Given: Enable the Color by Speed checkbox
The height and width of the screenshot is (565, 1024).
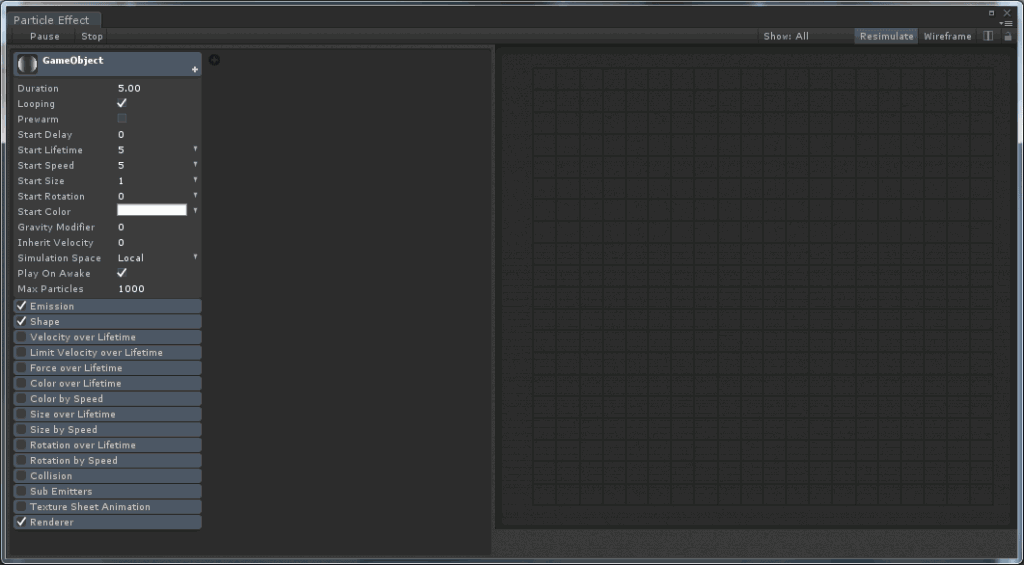Looking at the screenshot, I should click(x=22, y=398).
